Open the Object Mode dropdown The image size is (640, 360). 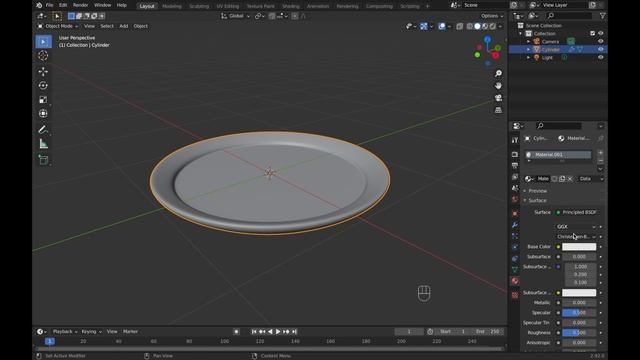58,26
